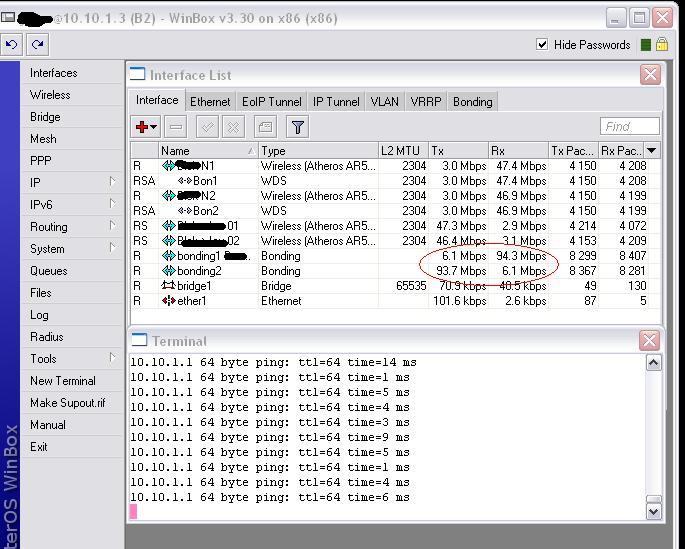Switch to the Ethernet tab
The image size is (685, 549).
pos(210,102)
